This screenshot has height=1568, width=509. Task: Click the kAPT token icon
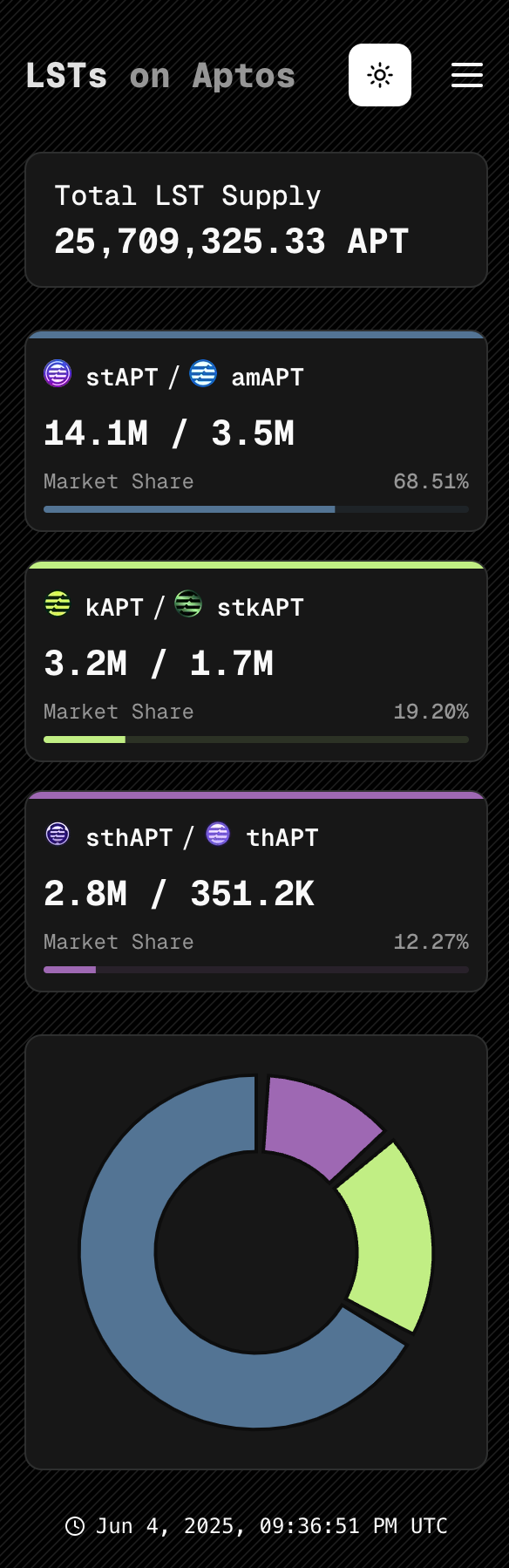[x=58, y=604]
